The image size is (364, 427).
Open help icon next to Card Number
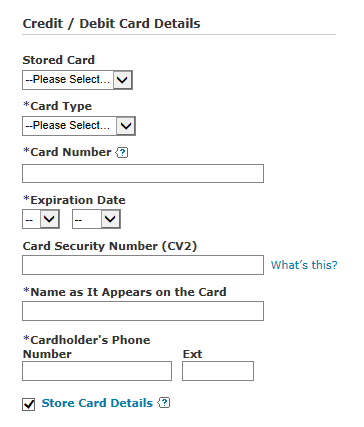(x=122, y=153)
